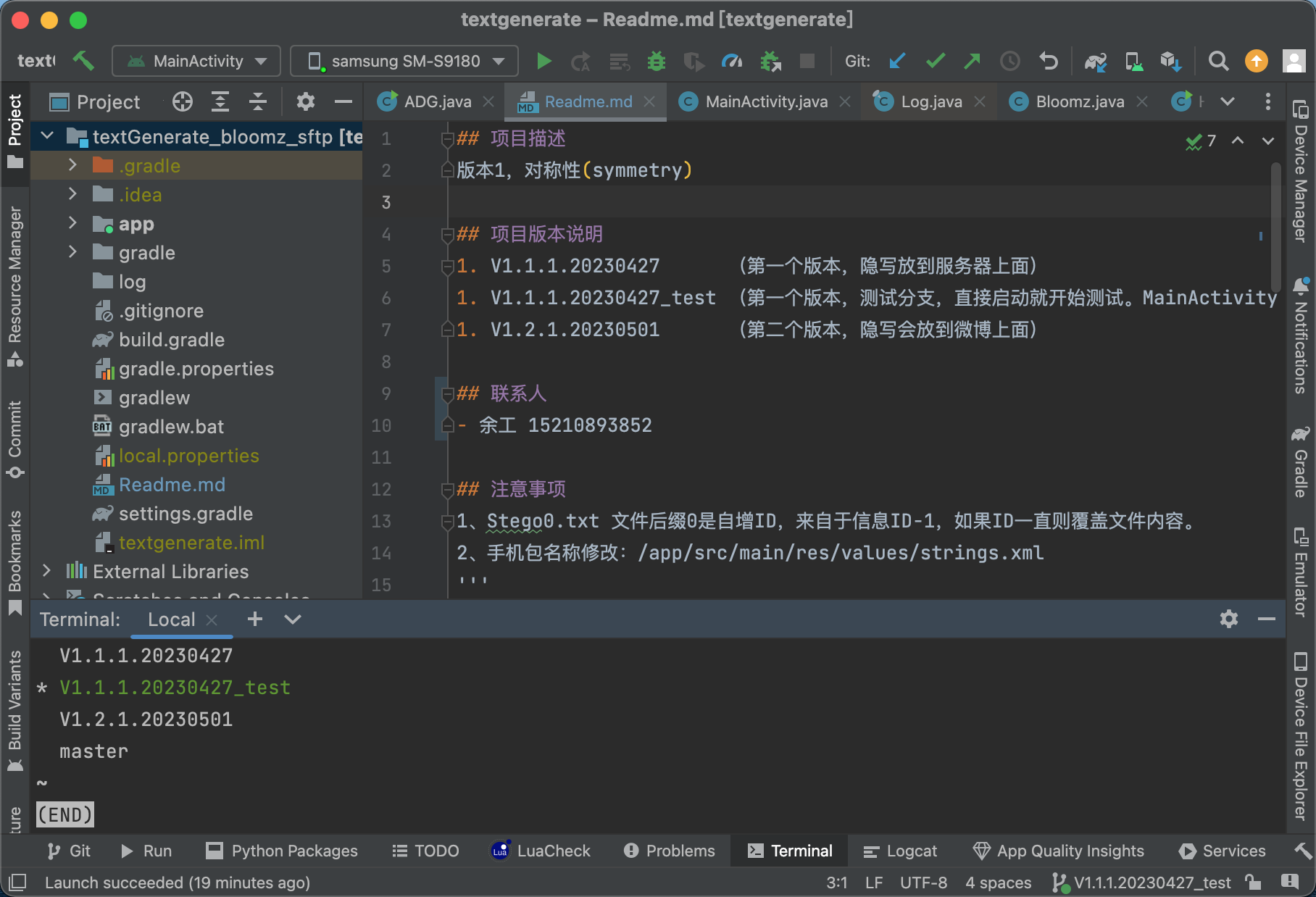The height and width of the screenshot is (897, 1316).
Task: Add a new terminal session
Action: tap(255, 619)
